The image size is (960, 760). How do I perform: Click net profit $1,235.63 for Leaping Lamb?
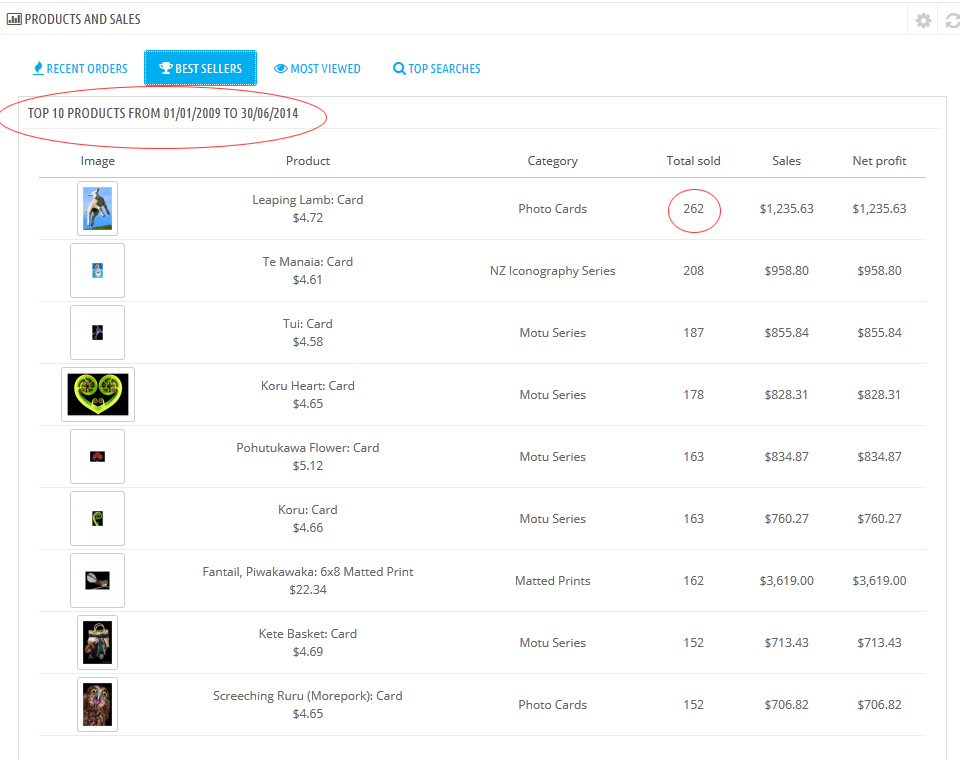pos(880,208)
